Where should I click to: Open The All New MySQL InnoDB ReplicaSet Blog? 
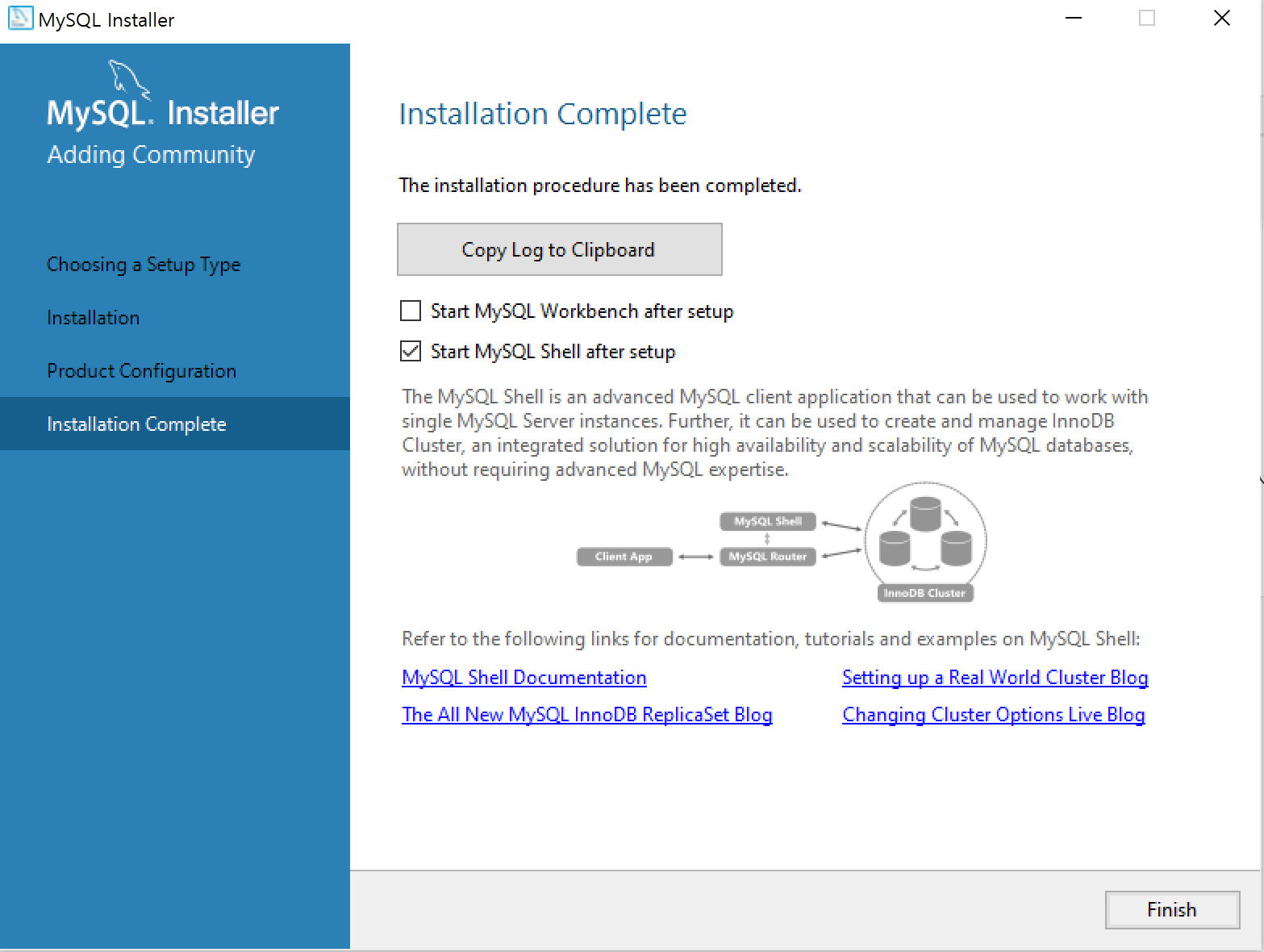tap(587, 715)
